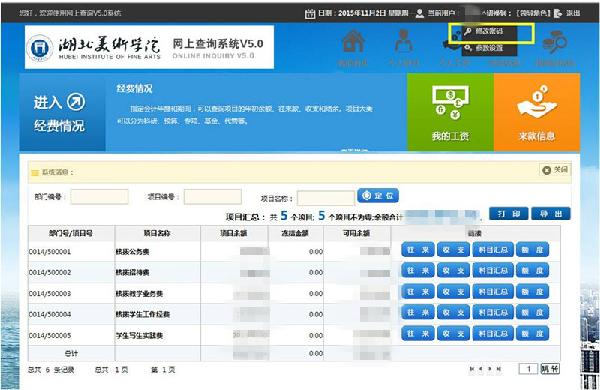Screen dimensions: 600x390
Task: Click the Hubei Institute of Fine Arts logo
Action: [39, 48]
